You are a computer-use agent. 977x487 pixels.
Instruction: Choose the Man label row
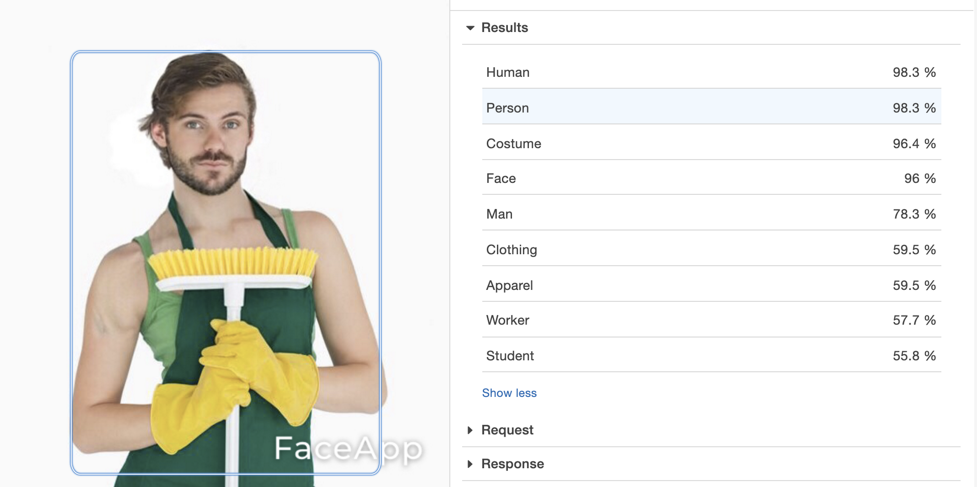pyautogui.click(x=711, y=214)
